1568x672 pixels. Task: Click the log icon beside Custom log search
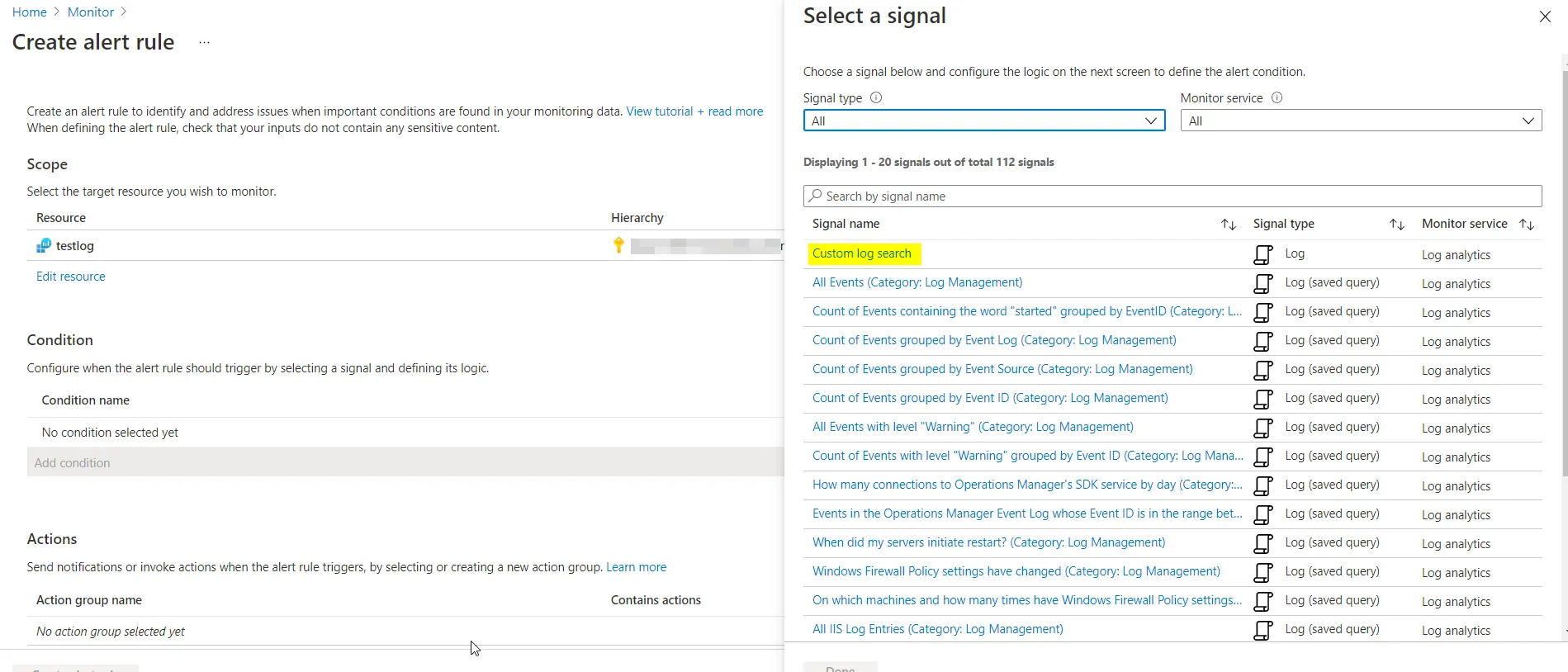click(x=1262, y=254)
